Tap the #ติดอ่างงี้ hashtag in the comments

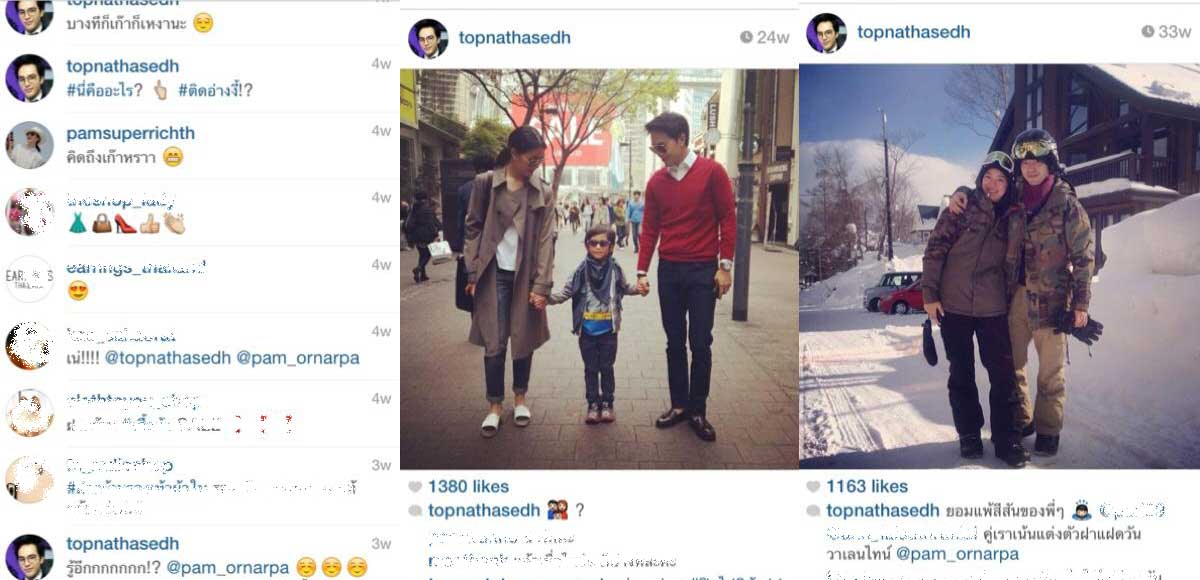[x=215, y=90]
